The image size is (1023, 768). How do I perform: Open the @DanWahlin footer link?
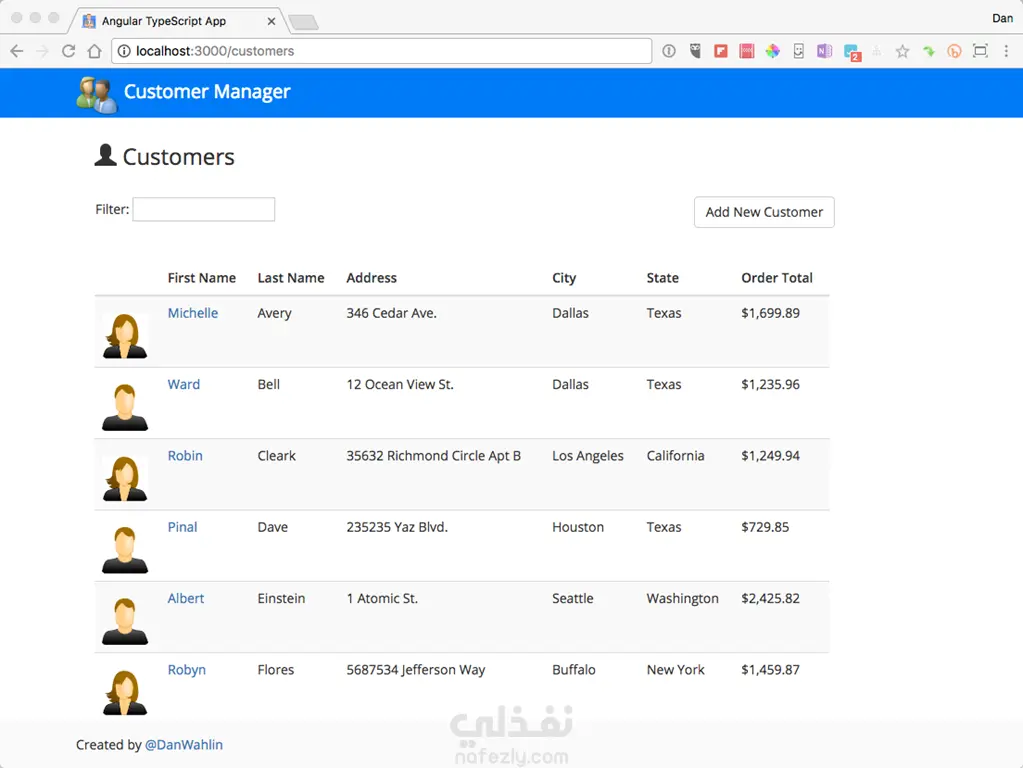[183, 745]
